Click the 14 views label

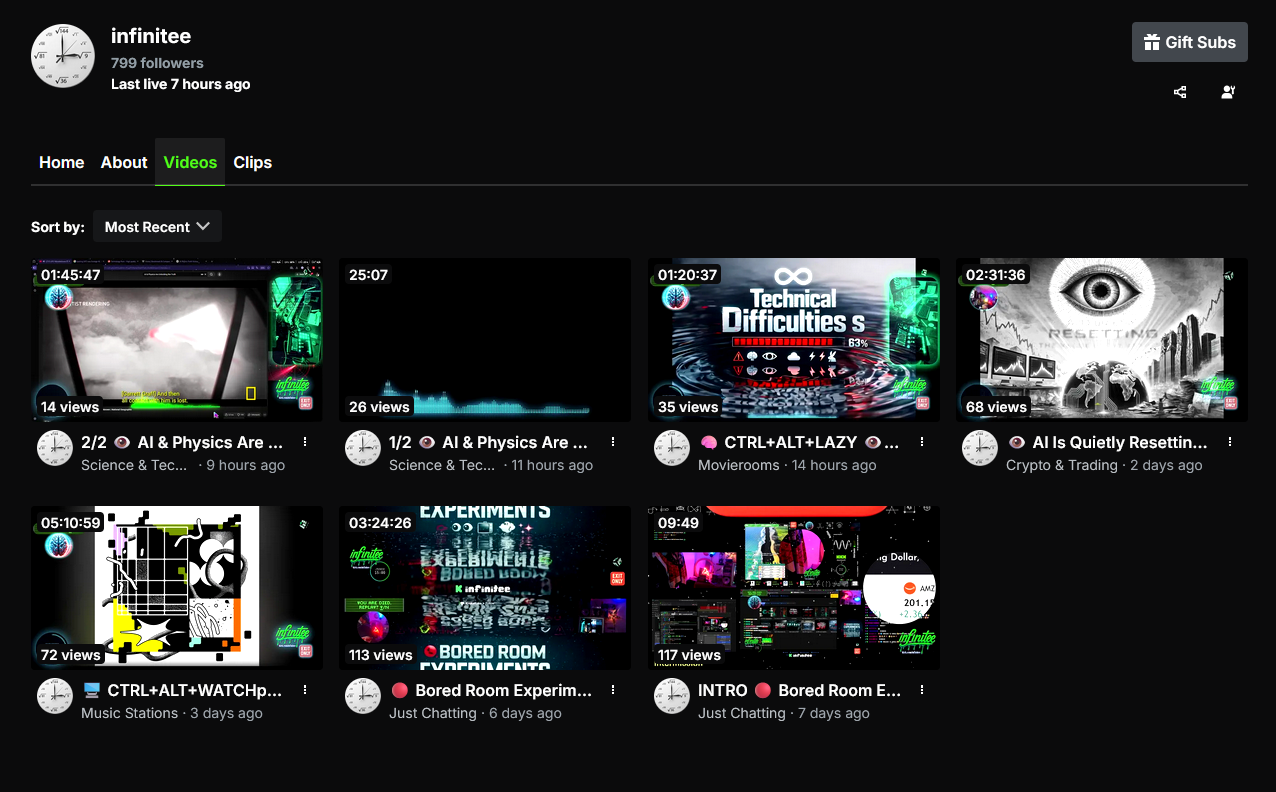tap(70, 407)
